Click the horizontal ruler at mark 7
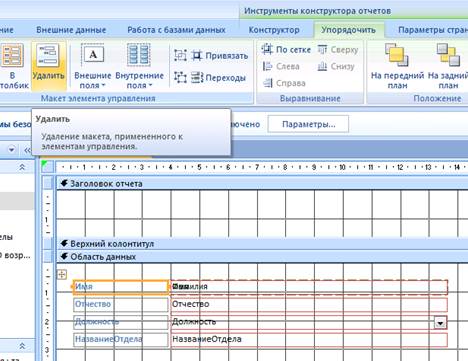Image resolution: width=468 pixels, height=361 pixels. tap(257, 167)
